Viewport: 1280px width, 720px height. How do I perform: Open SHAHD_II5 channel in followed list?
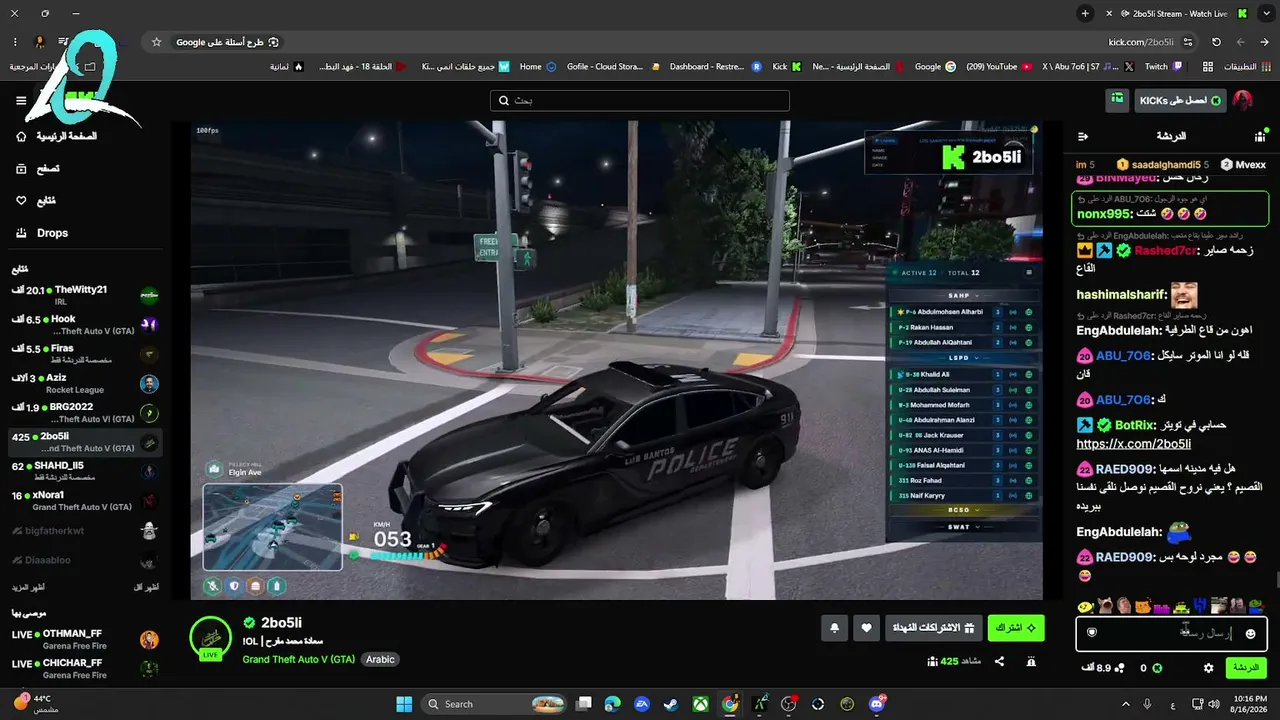tap(86, 471)
